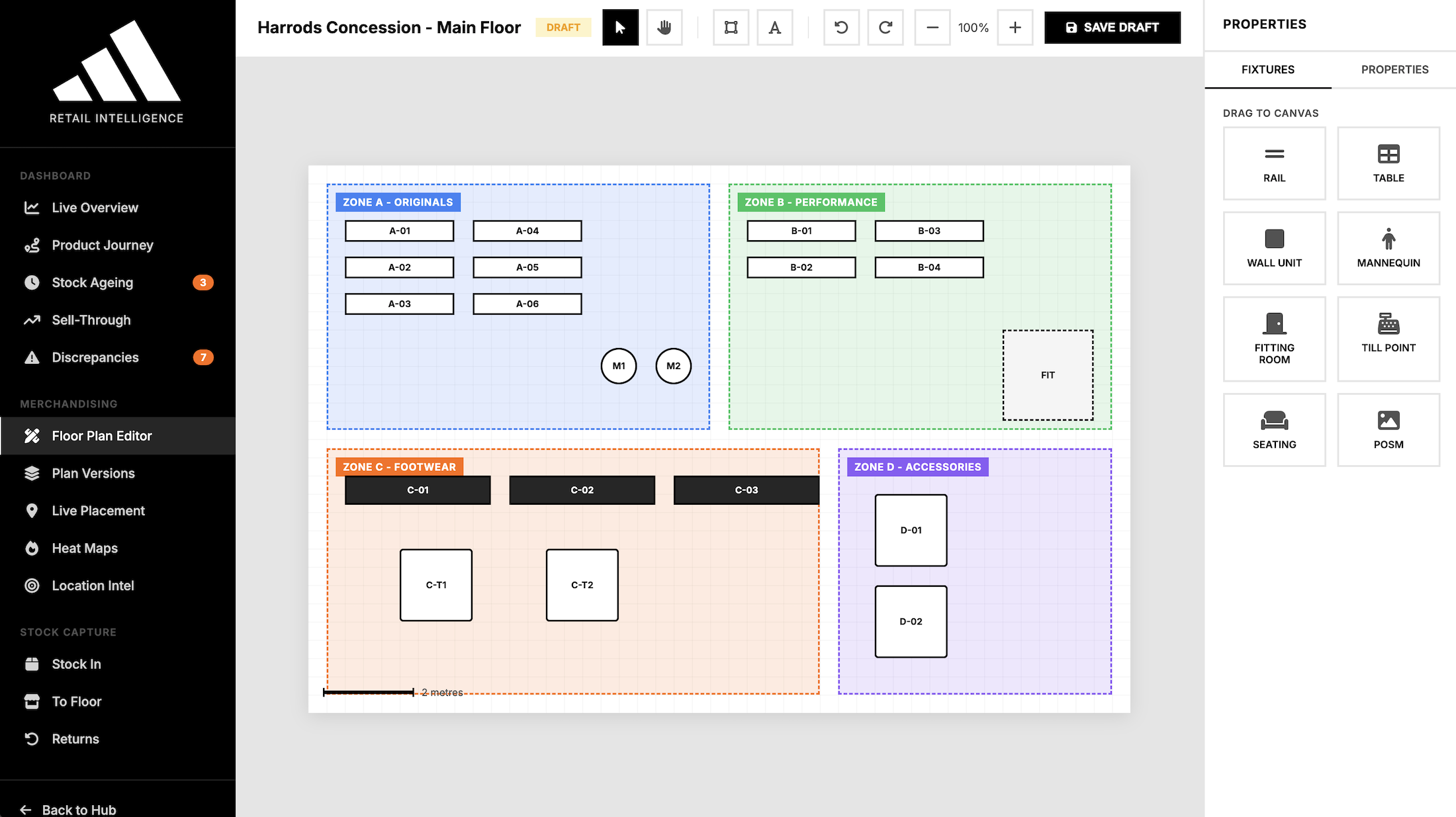Viewport: 1456px width, 817px height.
Task: Select fixture C-02 in Footwear zone
Action: click(x=582, y=490)
